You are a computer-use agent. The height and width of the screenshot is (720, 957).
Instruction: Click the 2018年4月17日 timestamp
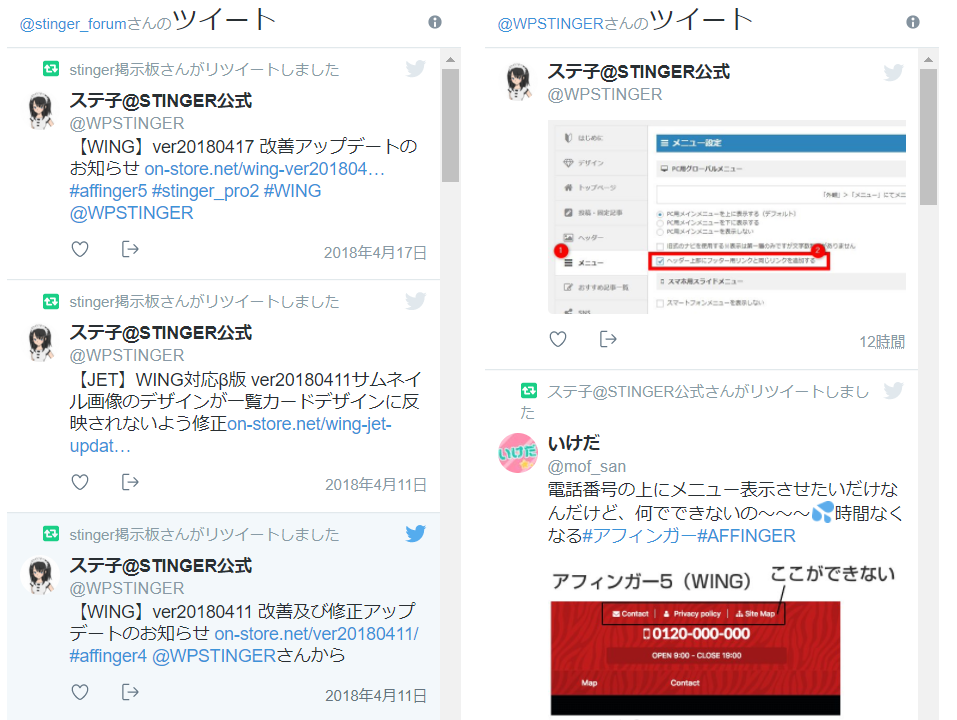coord(374,252)
